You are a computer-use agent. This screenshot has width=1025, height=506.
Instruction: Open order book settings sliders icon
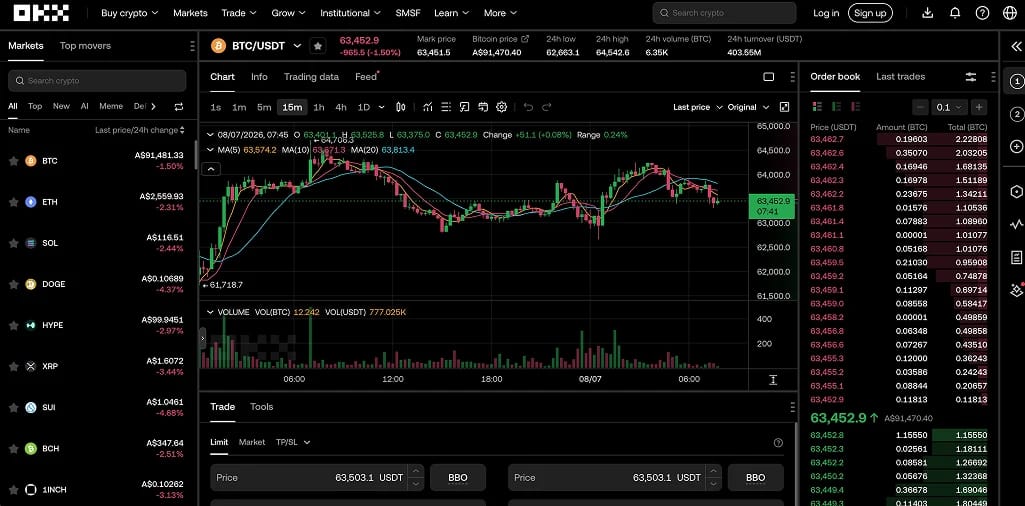coord(971,77)
